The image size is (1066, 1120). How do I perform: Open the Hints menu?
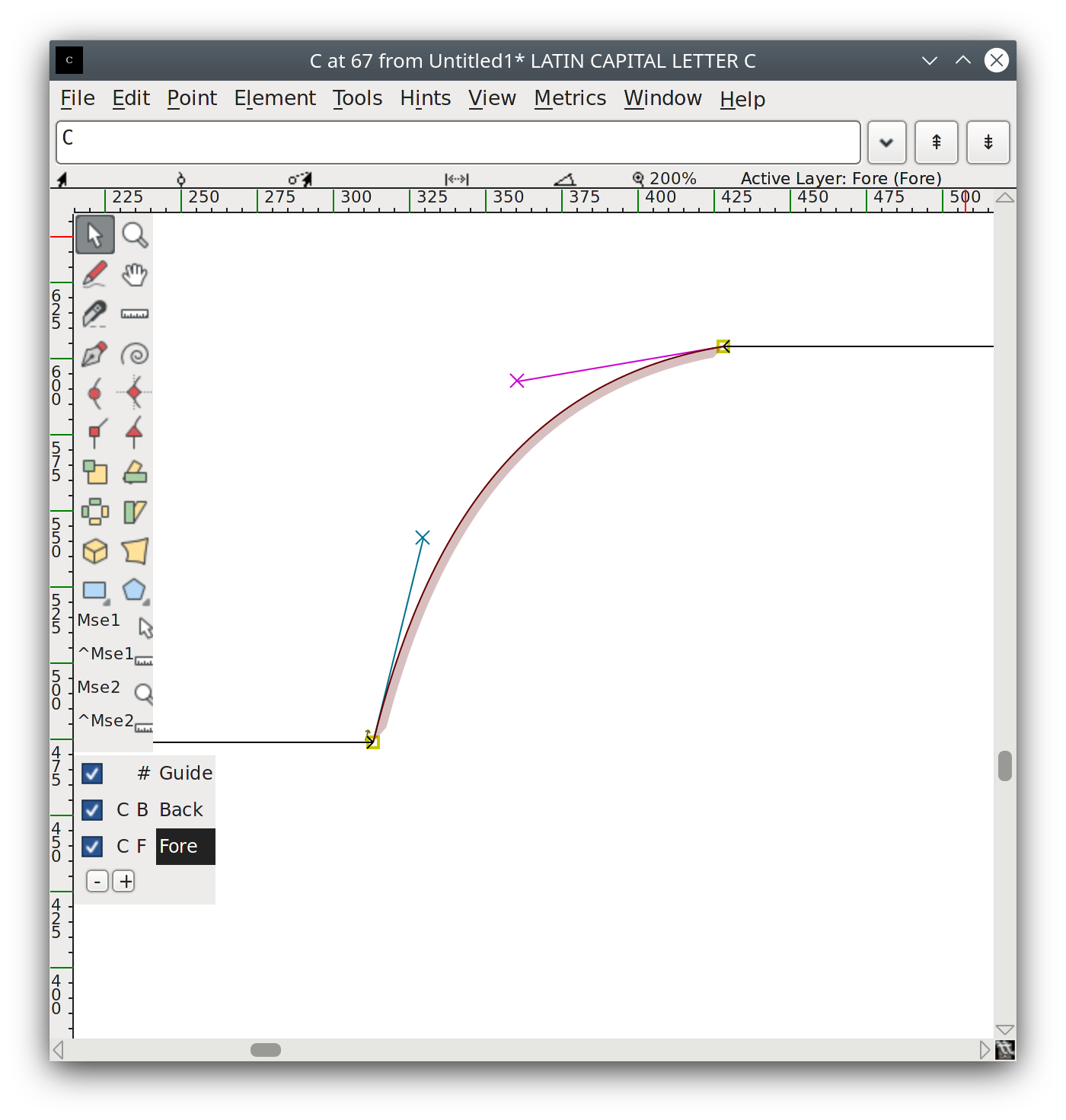[426, 98]
